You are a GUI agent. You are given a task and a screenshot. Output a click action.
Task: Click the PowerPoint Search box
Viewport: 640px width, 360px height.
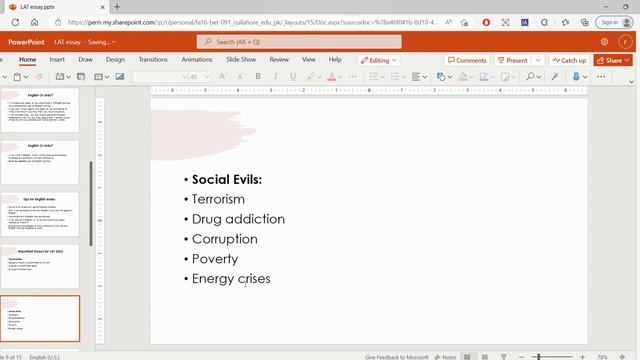pyautogui.click(x=299, y=42)
